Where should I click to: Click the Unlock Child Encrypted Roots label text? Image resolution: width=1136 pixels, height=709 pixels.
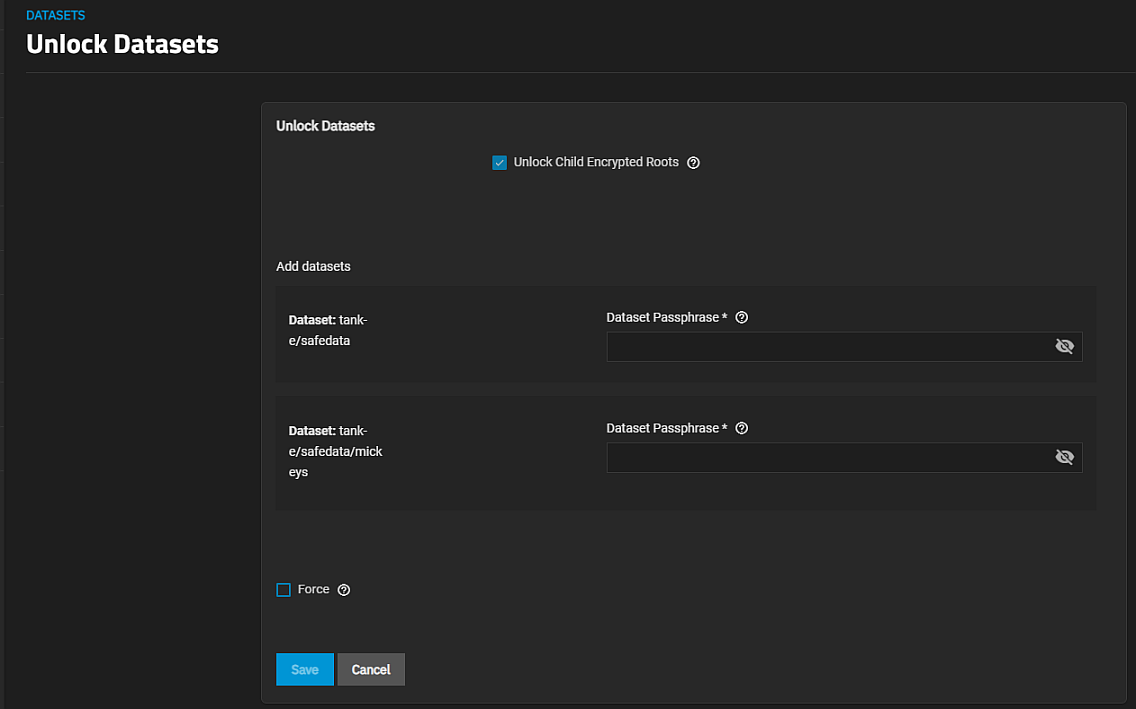[x=596, y=163]
